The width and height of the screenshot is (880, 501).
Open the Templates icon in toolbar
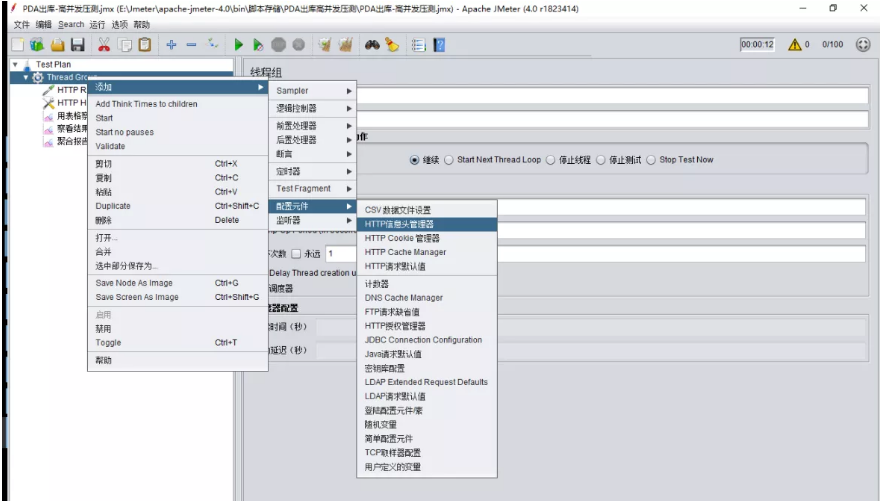tap(37, 45)
